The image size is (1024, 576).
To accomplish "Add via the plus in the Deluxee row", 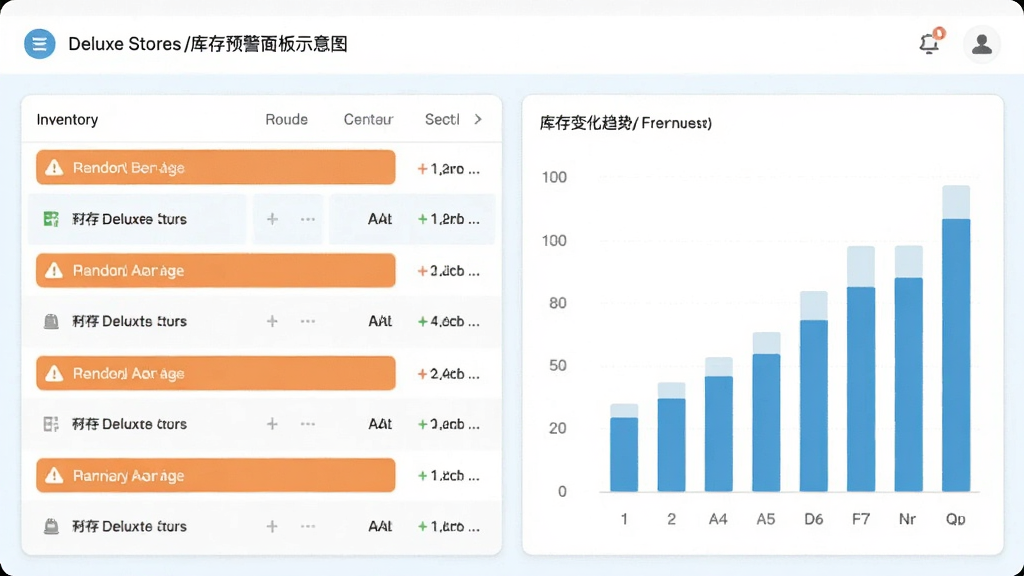I will [x=272, y=219].
